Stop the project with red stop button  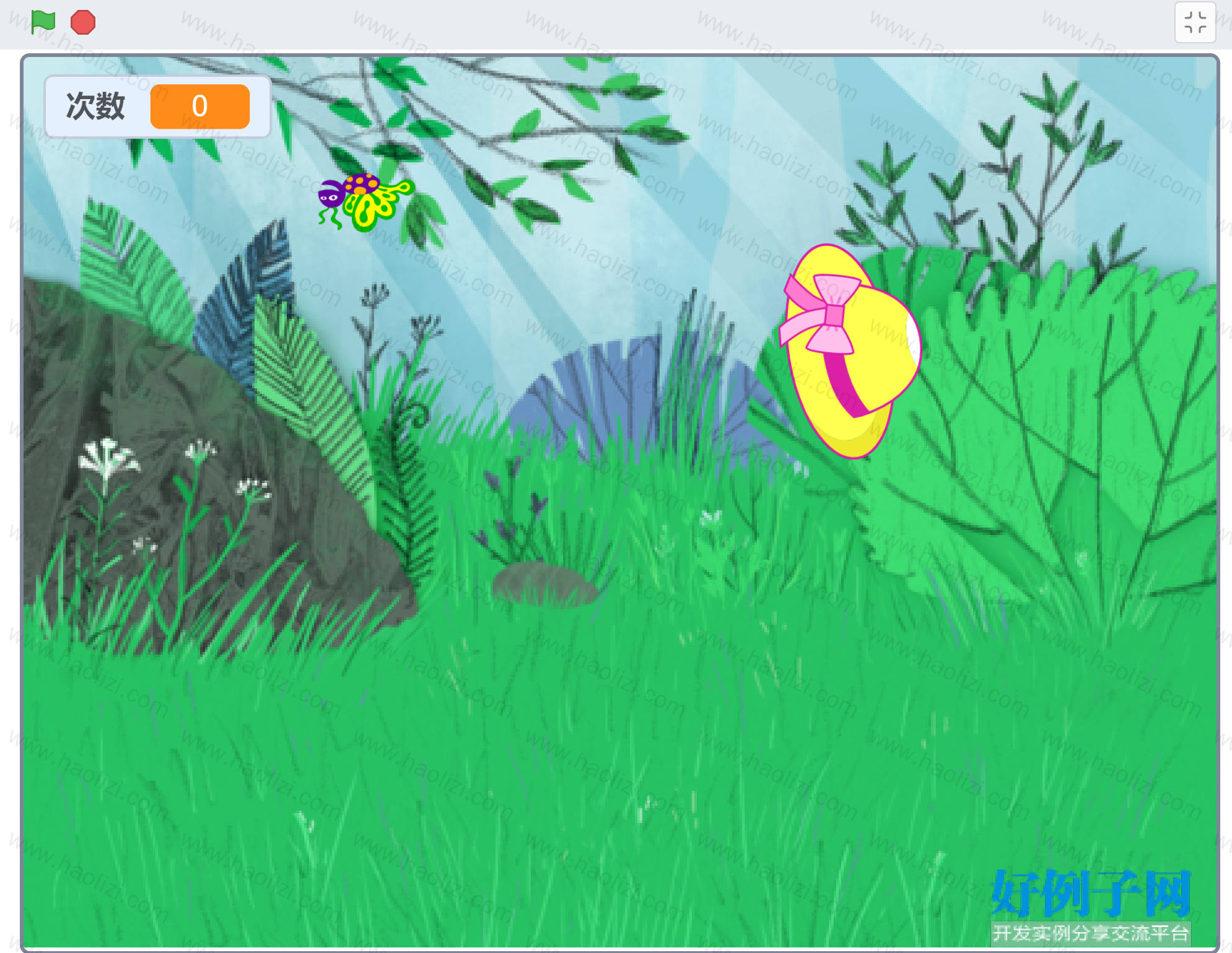click(83, 22)
